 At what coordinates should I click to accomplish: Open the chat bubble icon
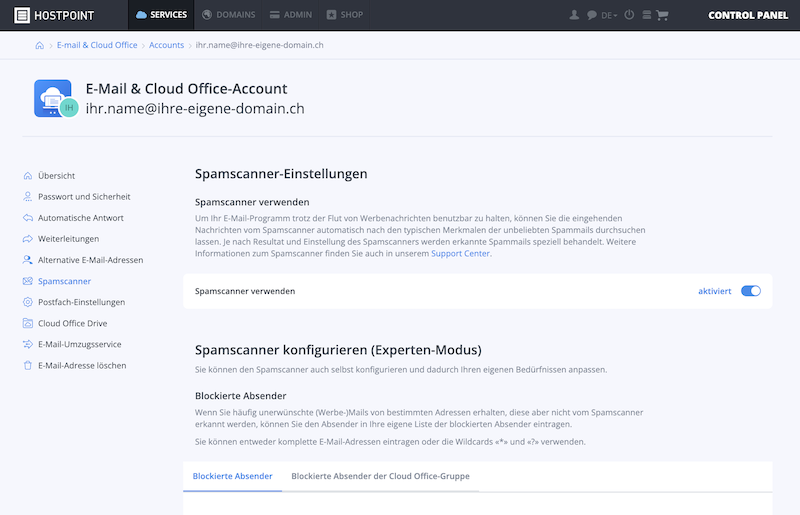point(591,15)
